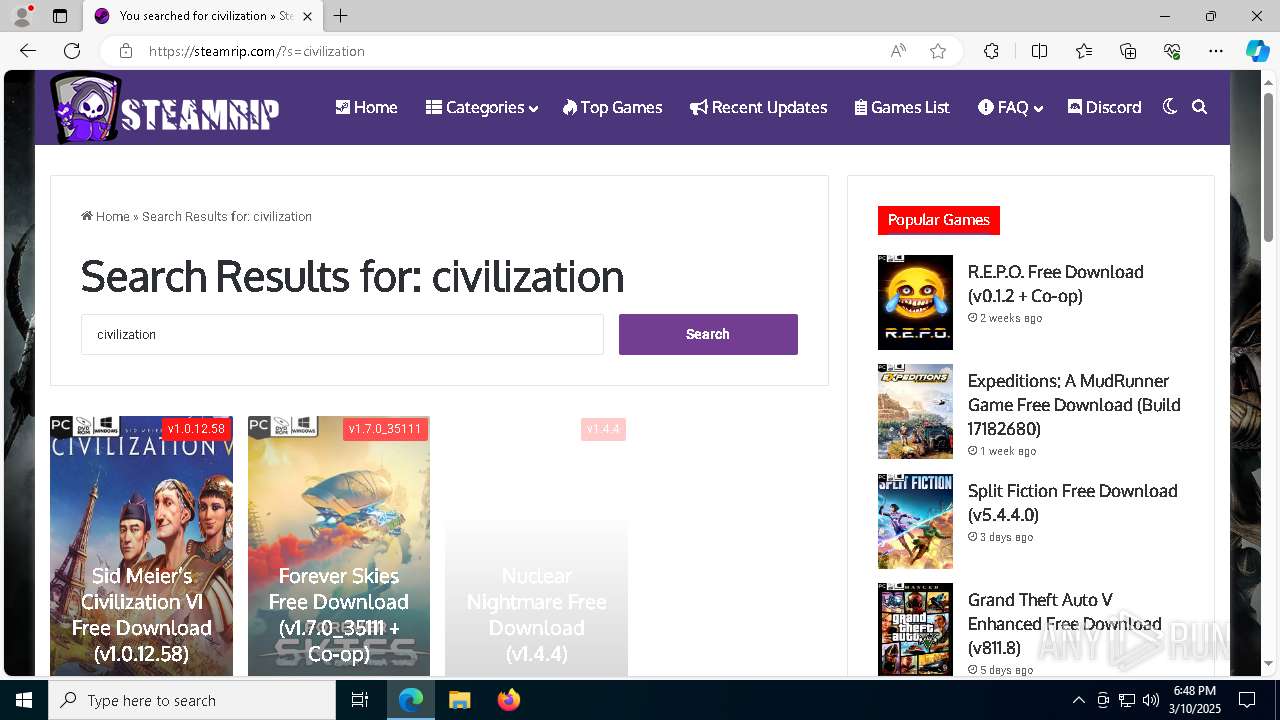
Task: Click the v1.0.12.58 version badge
Action: click(x=196, y=429)
